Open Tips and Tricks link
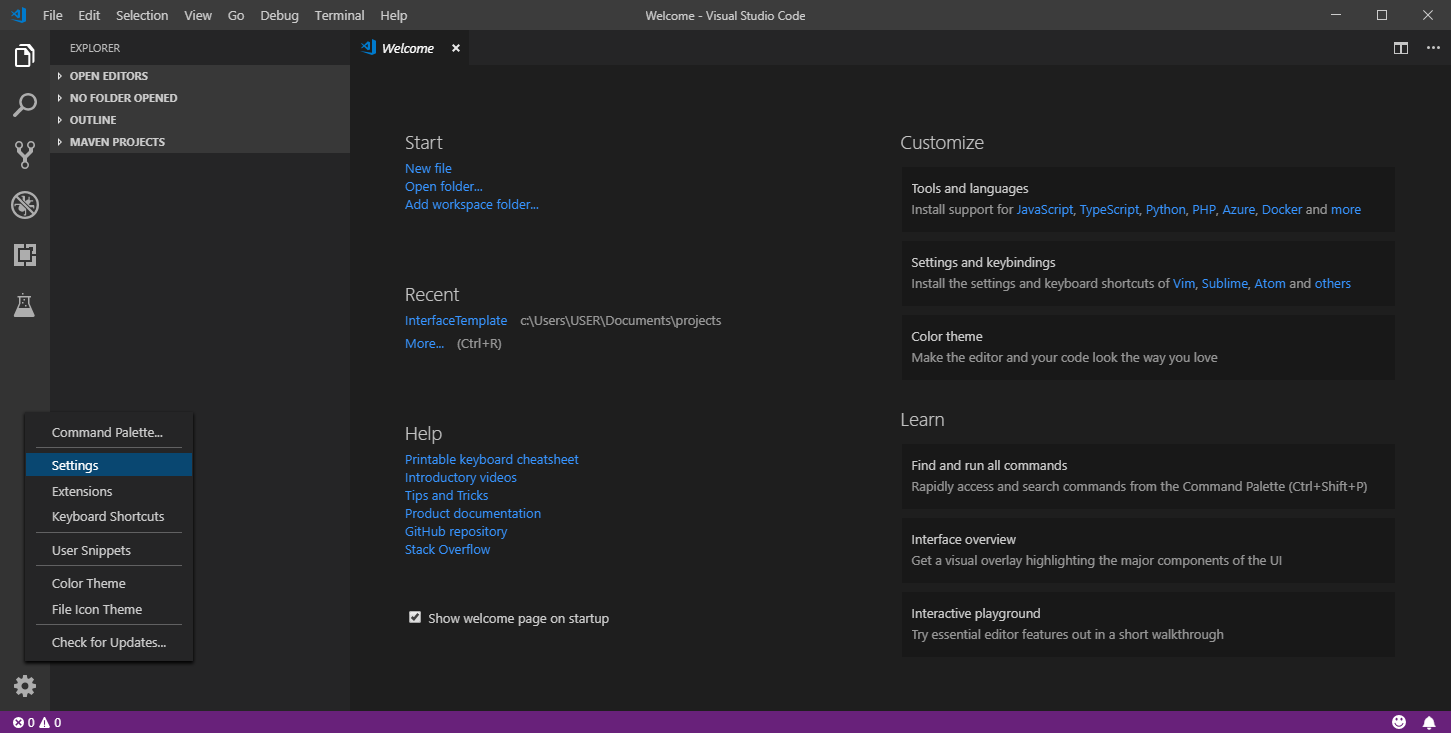The height and width of the screenshot is (733, 1451). click(x=446, y=495)
